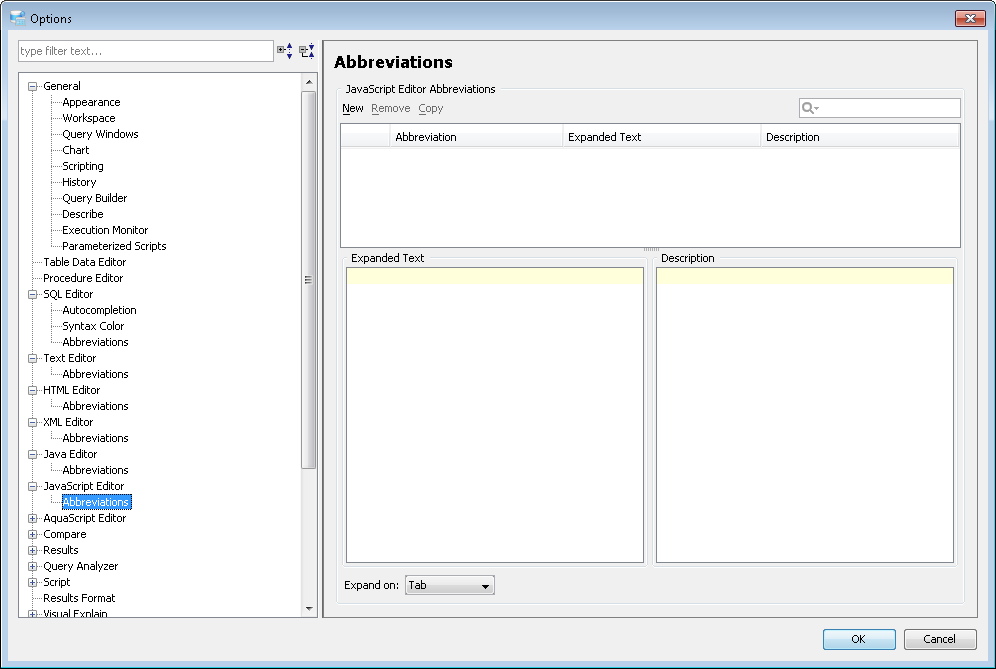This screenshot has width=996, height=669.
Task: Sort by the Abbreviation column header
Action: pyautogui.click(x=476, y=137)
